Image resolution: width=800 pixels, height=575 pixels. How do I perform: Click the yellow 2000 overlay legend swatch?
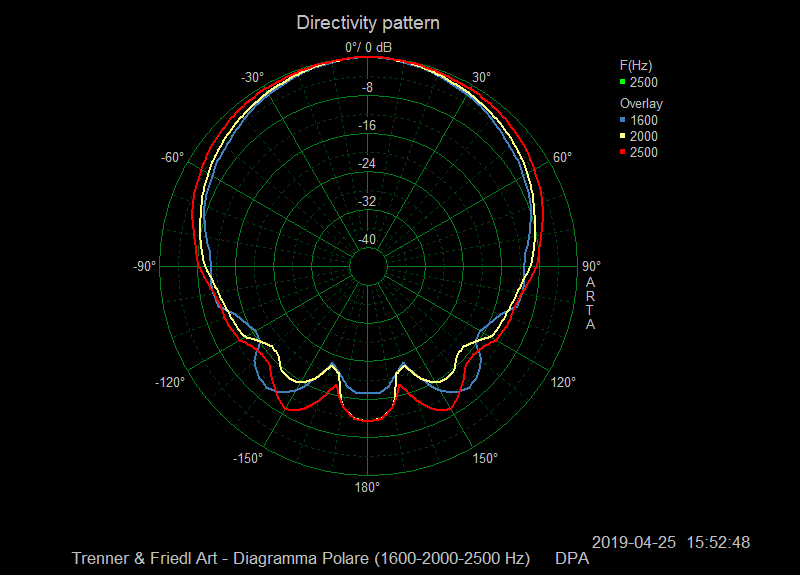[x=622, y=136]
